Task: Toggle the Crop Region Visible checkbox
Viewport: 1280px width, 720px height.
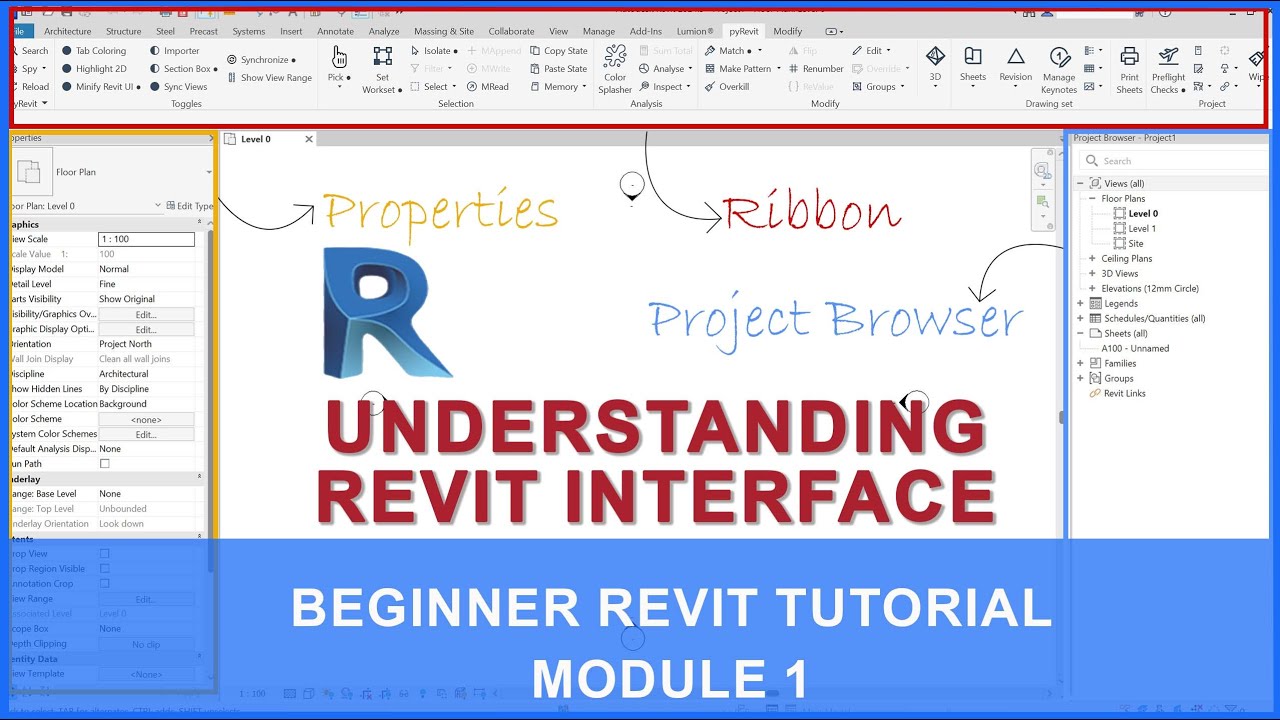Action: [105, 569]
